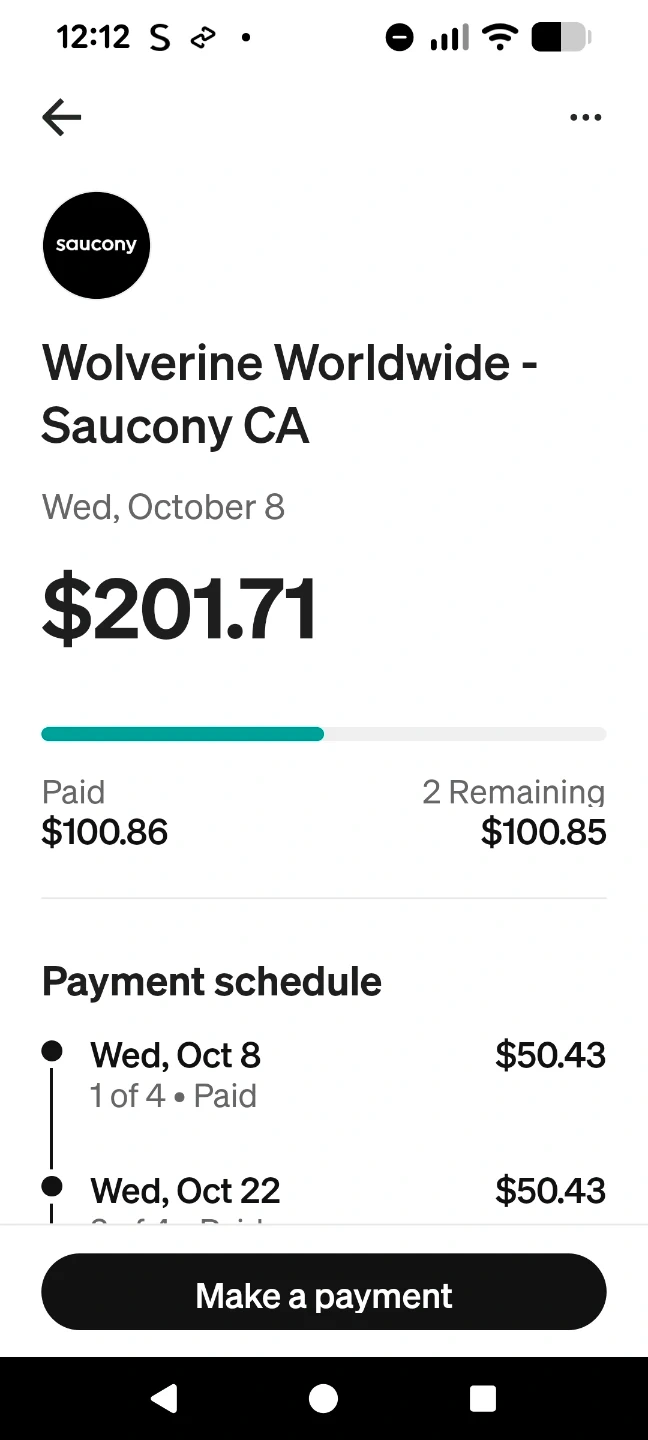Tap the Android home circle button
Viewport: 648px width, 1440px height.
323,1398
